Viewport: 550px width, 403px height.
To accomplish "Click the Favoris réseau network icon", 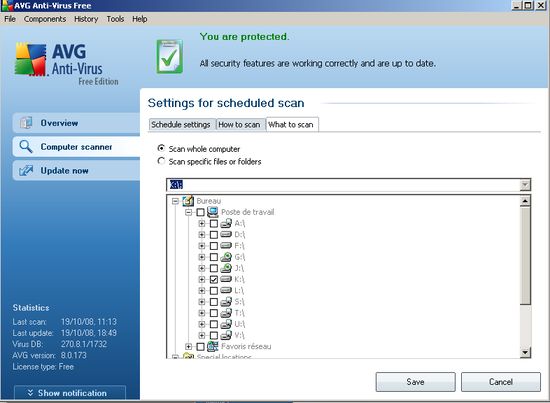I will coord(213,347).
